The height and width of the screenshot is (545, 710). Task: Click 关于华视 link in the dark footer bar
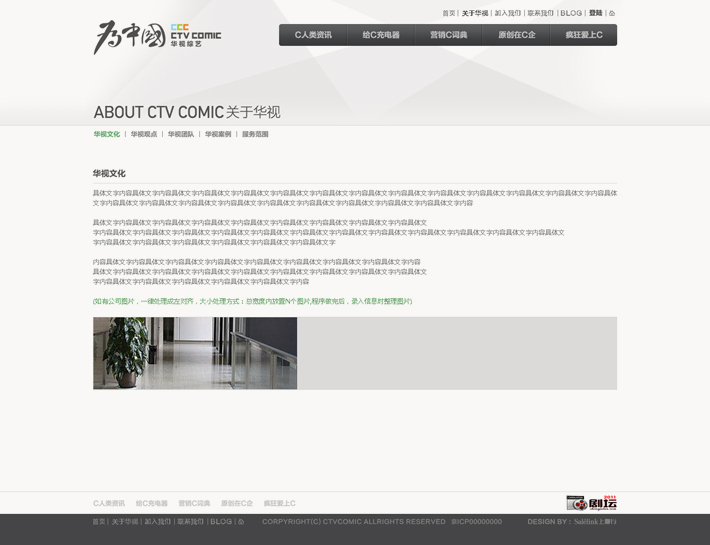(125, 522)
